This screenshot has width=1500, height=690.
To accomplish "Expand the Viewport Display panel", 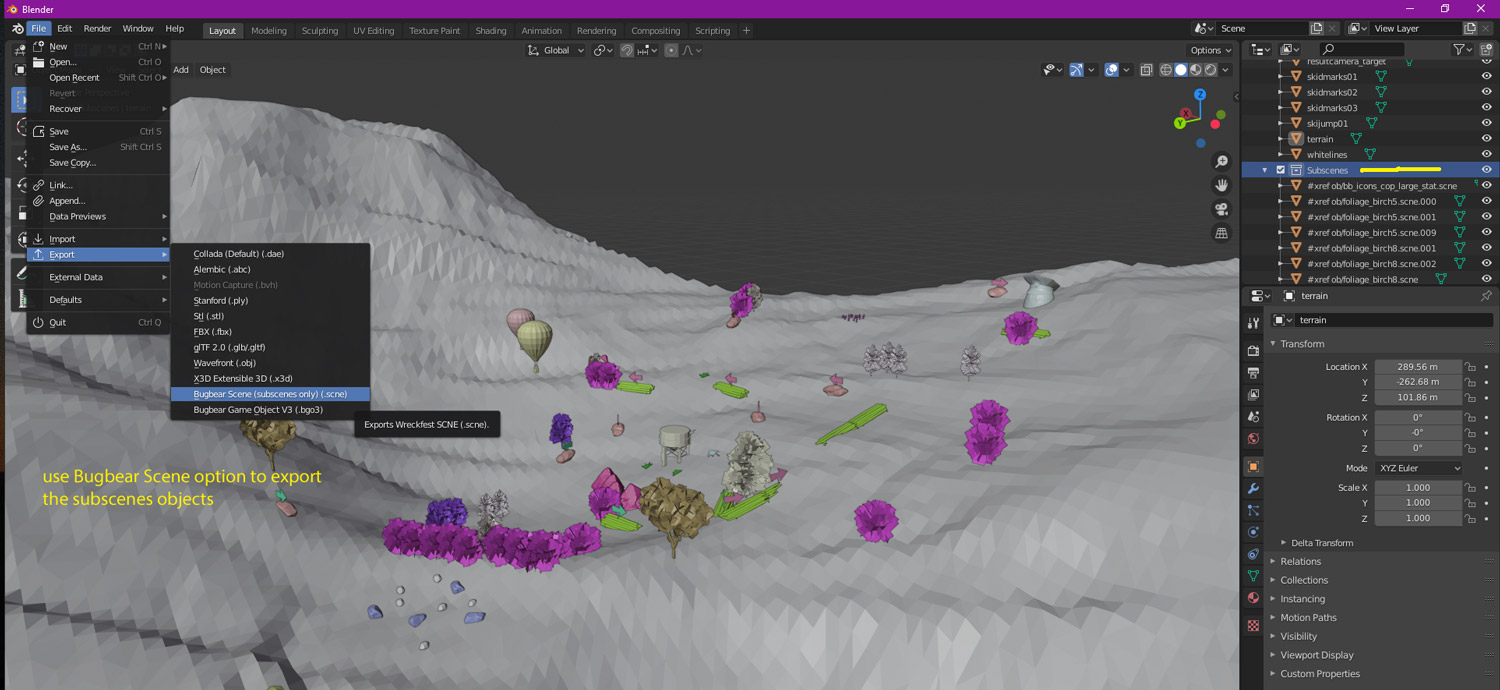I will coord(1316,655).
